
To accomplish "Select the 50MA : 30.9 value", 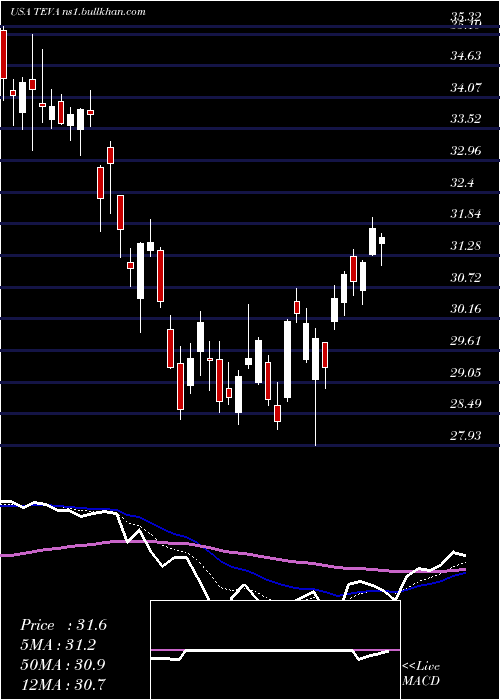I will pyautogui.click(x=63, y=665).
